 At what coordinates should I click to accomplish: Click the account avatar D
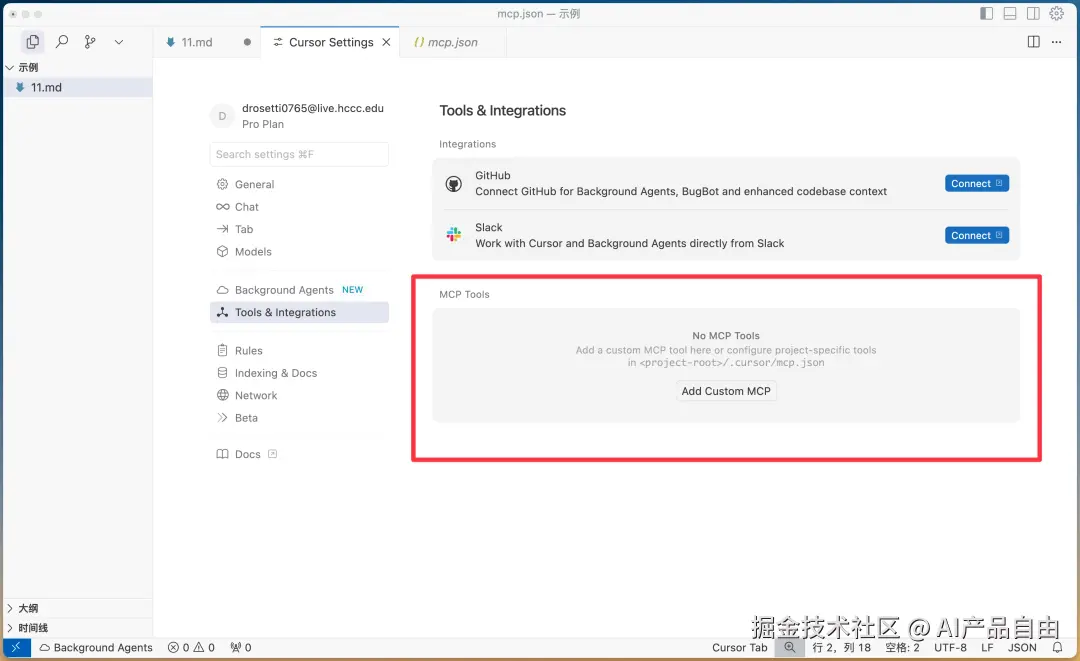coord(222,116)
